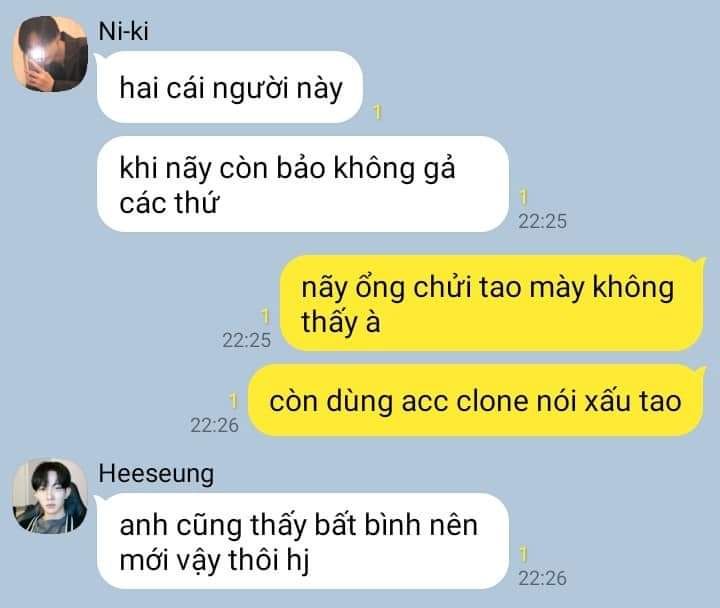Tap the Ni-ki sender name
Image resolution: width=720 pixels, height=608 pixels.
124,32
